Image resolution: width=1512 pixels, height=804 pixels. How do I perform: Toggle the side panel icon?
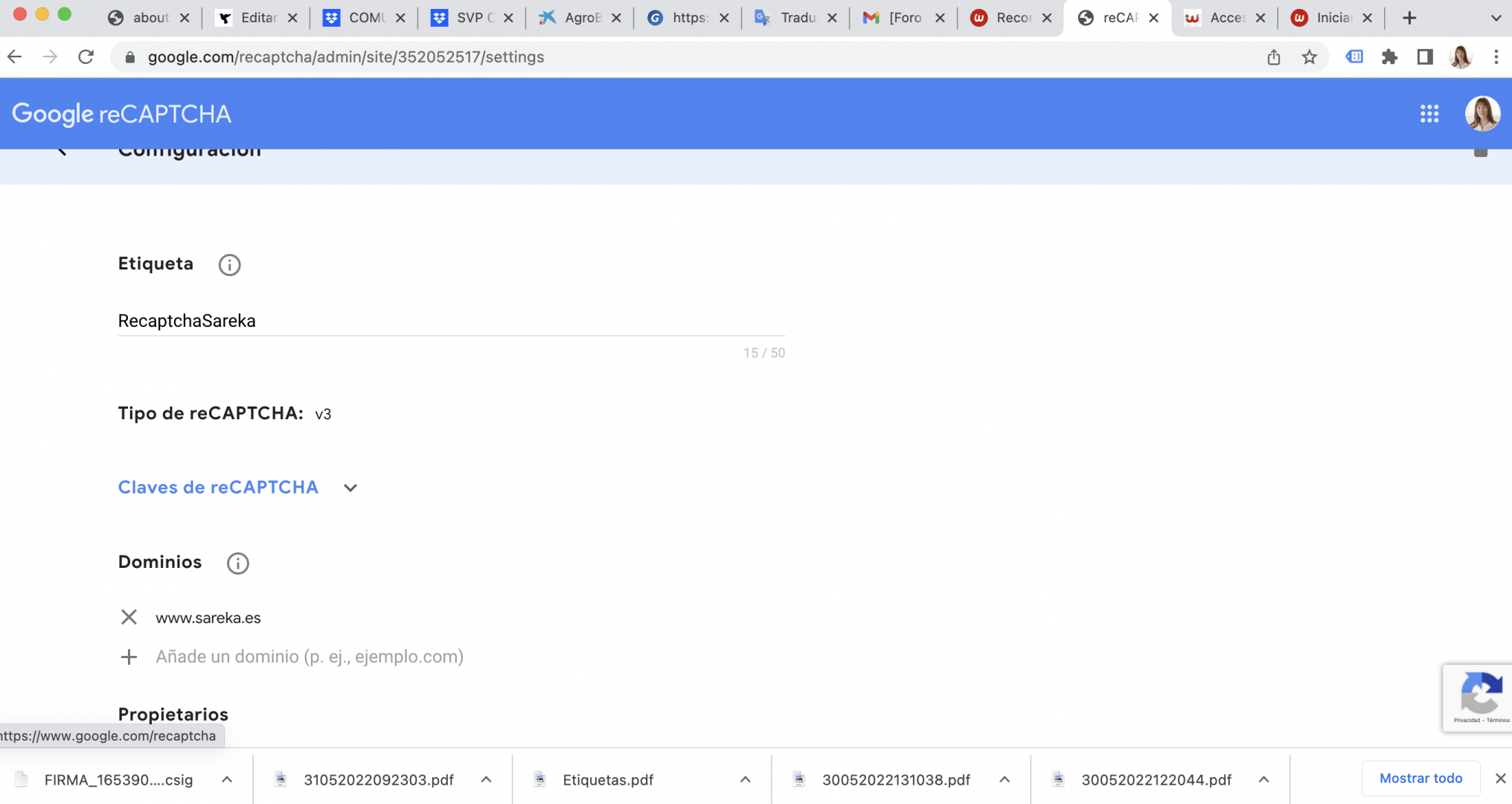pyautogui.click(x=1425, y=57)
